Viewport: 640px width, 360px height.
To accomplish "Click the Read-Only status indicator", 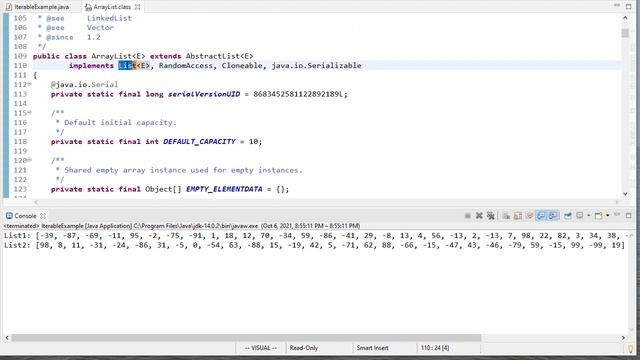I will (x=304, y=348).
